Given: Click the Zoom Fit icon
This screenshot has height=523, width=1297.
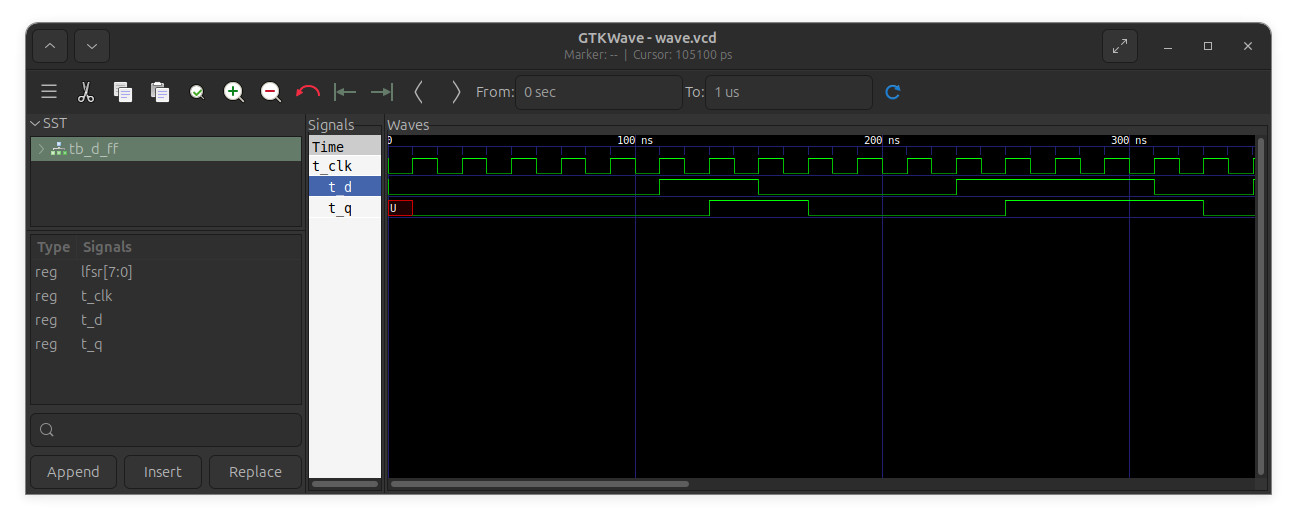Looking at the screenshot, I should coord(197,92).
